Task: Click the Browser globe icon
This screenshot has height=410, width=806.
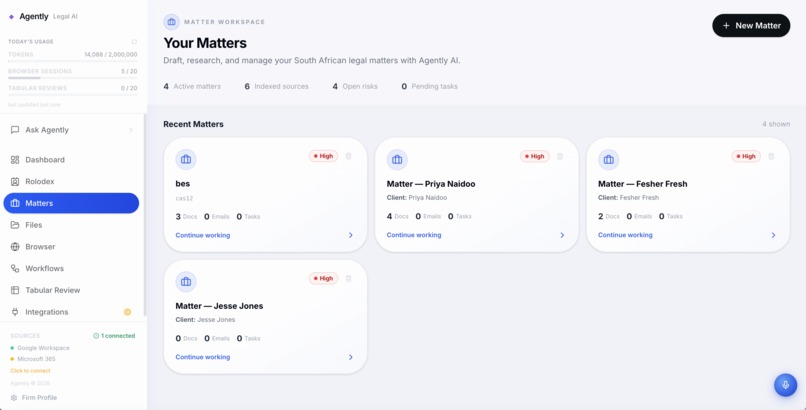Action: click(x=15, y=247)
